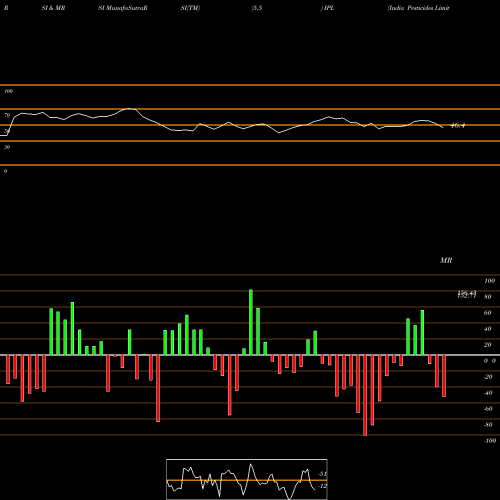The width and height of the screenshot is (500, 500).
Task: Click the RSI axis label 70
Action: click(x=7, y=115)
